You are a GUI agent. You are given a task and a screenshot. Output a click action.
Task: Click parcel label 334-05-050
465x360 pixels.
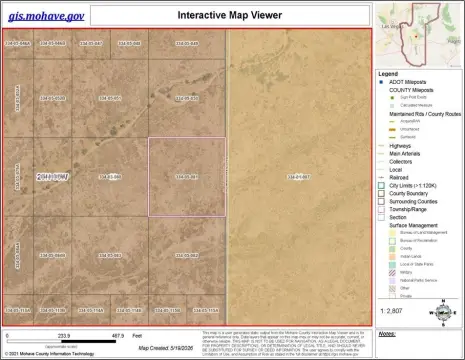point(187,98)
